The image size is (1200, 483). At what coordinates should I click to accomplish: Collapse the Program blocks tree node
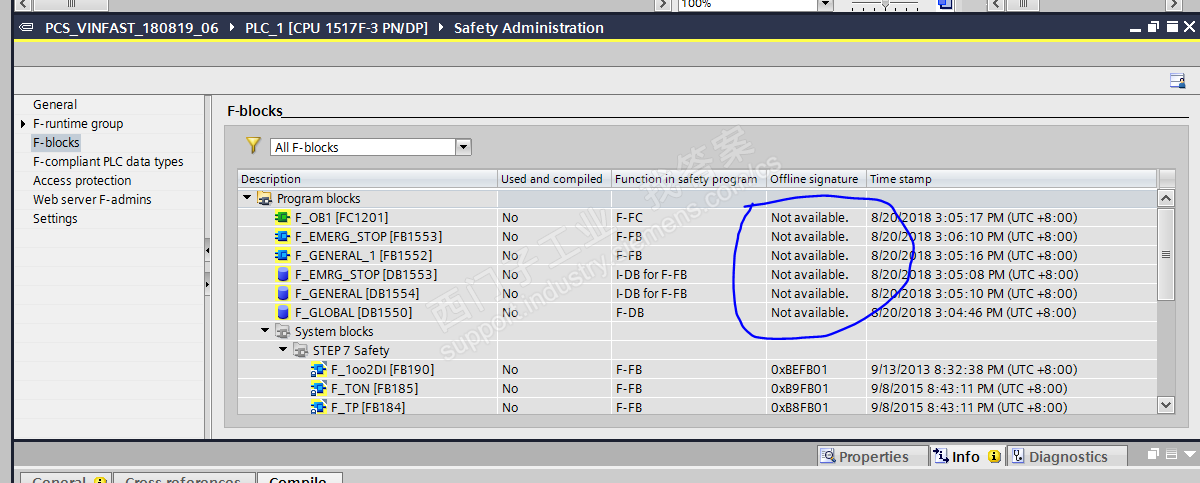point(247,198)
